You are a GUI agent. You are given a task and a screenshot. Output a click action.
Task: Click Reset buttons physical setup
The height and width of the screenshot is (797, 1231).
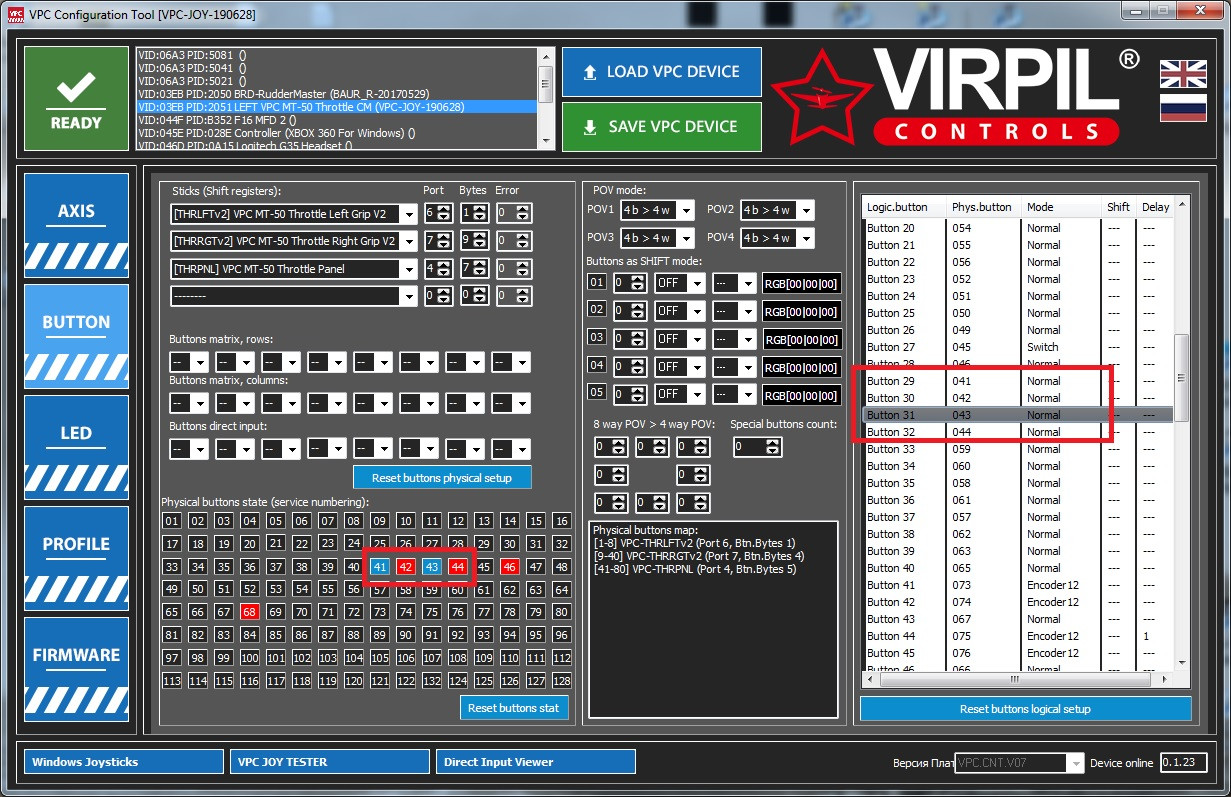[x=442, y=478]
